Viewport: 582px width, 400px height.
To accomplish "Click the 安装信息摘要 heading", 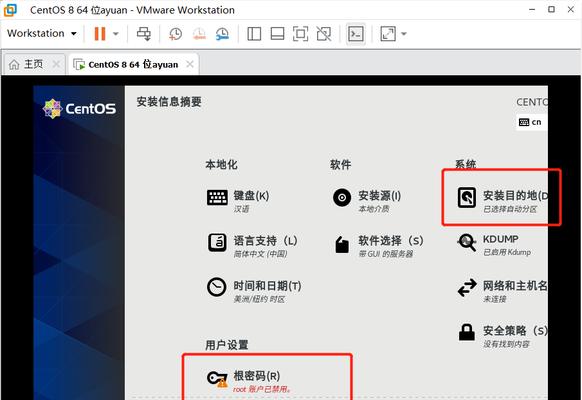I will 169,102.
